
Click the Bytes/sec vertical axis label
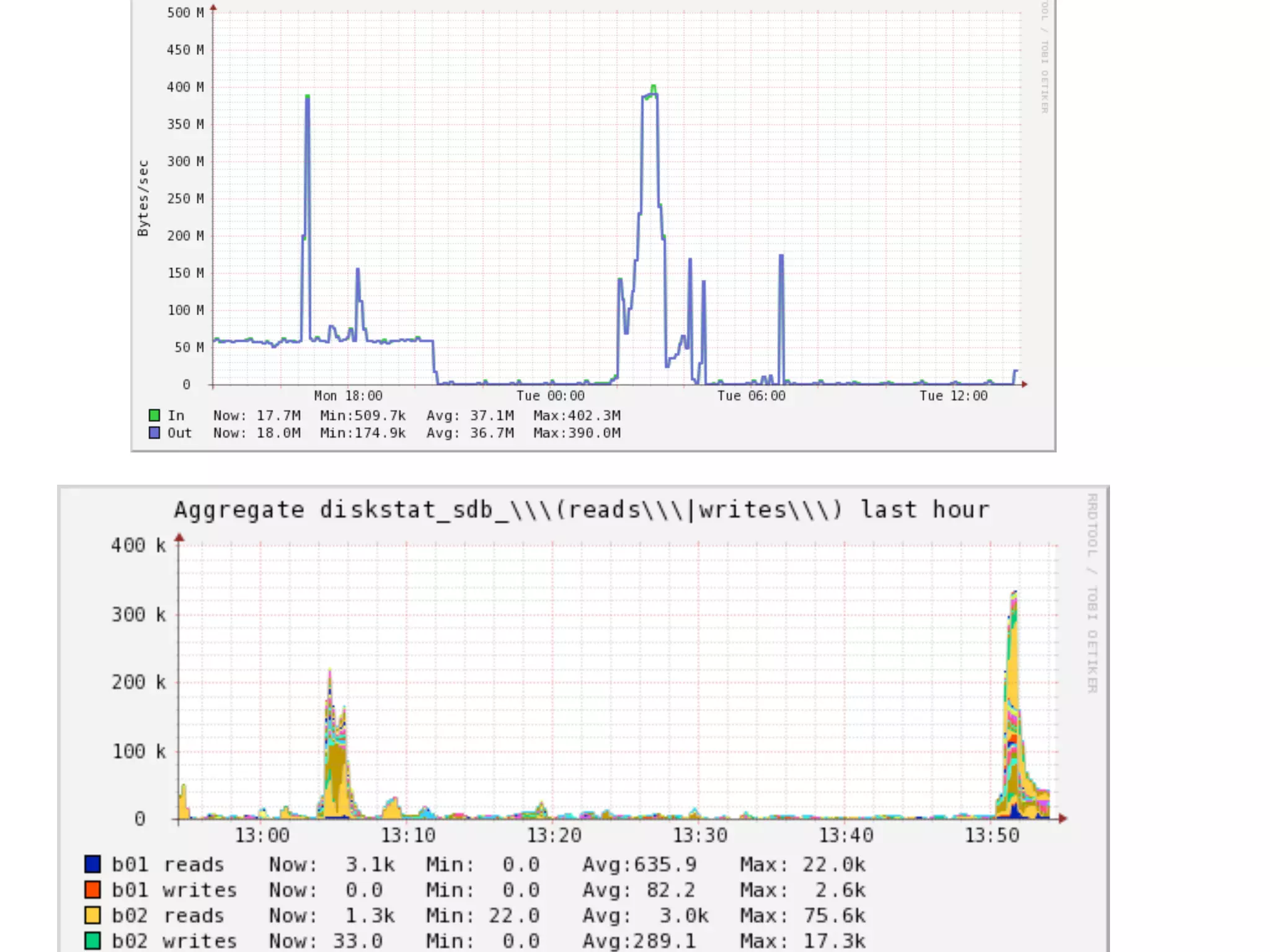[x=143, y=198]
